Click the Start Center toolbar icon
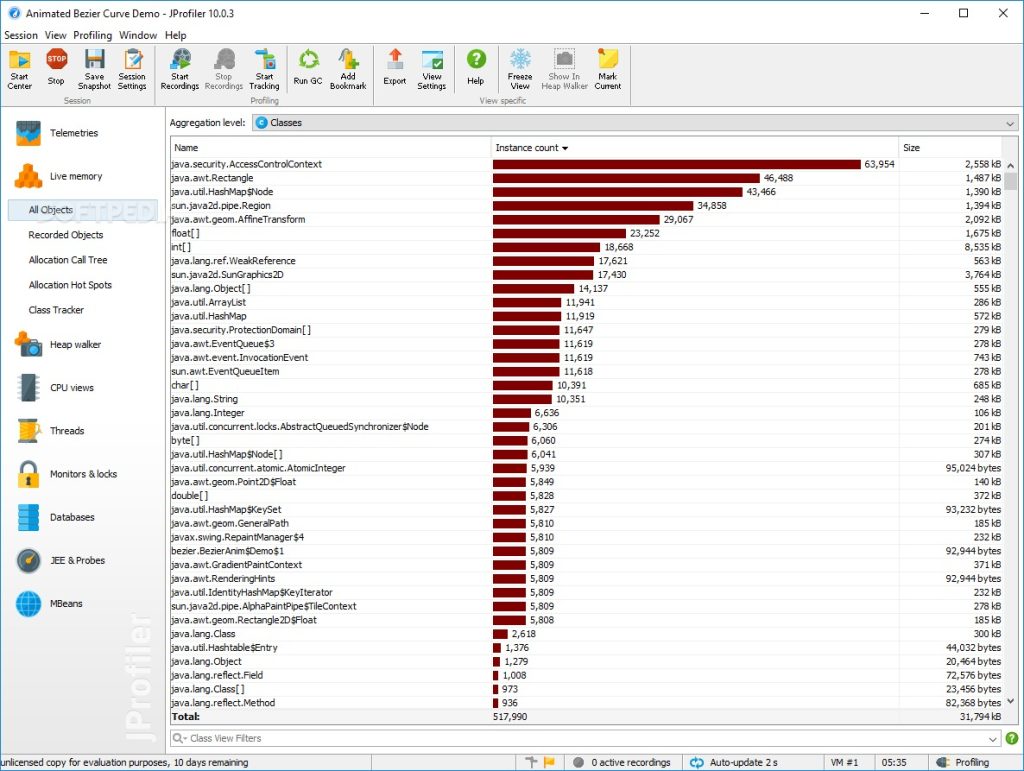This screenshot has height=771, width=1024. click(x=19, y=68)
